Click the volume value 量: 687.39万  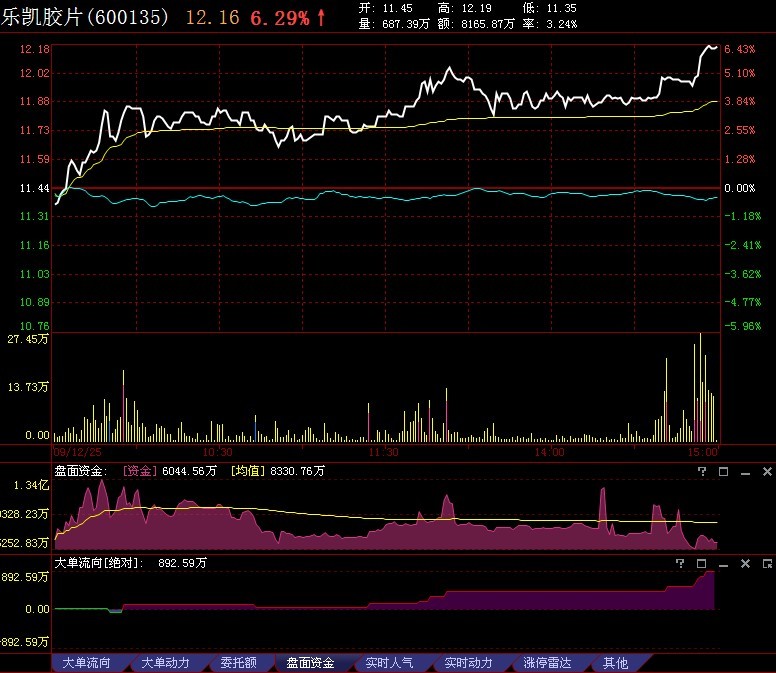click(x=394, y=24)
